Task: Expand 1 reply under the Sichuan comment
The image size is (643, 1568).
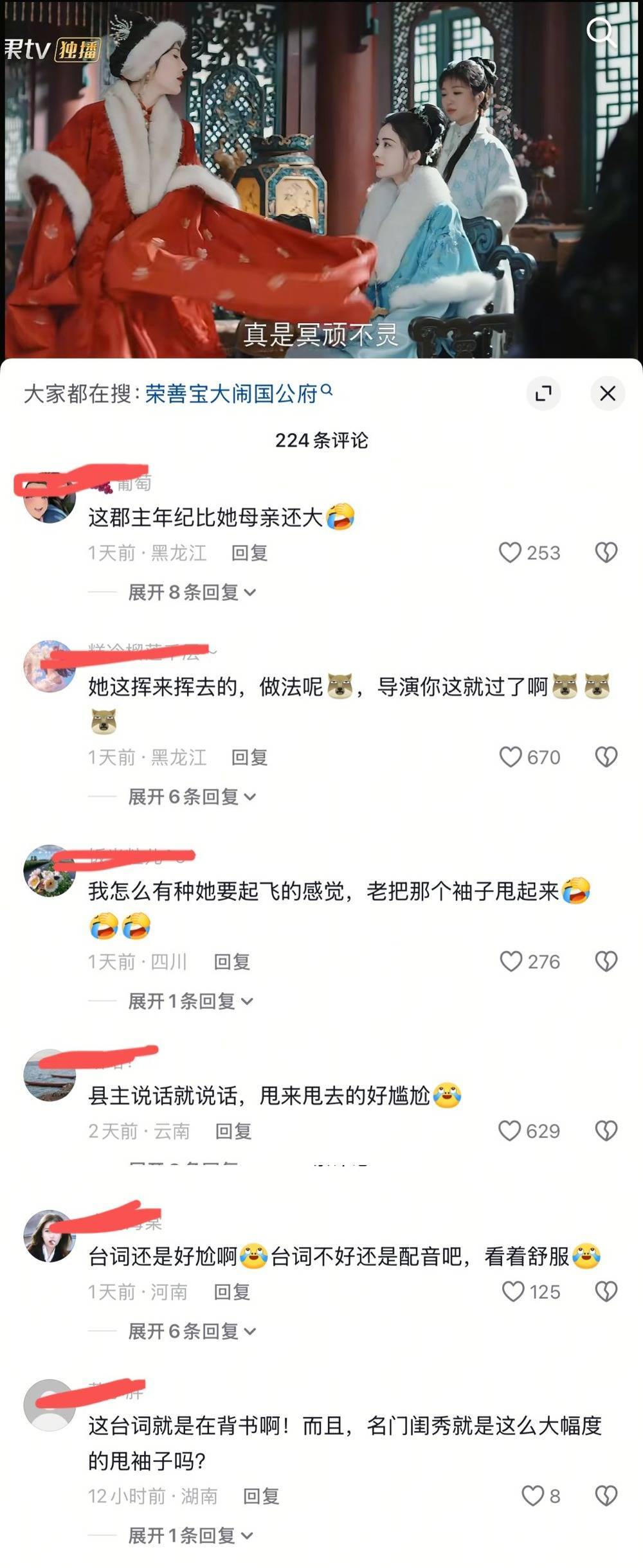Action: pos(190,1001)
